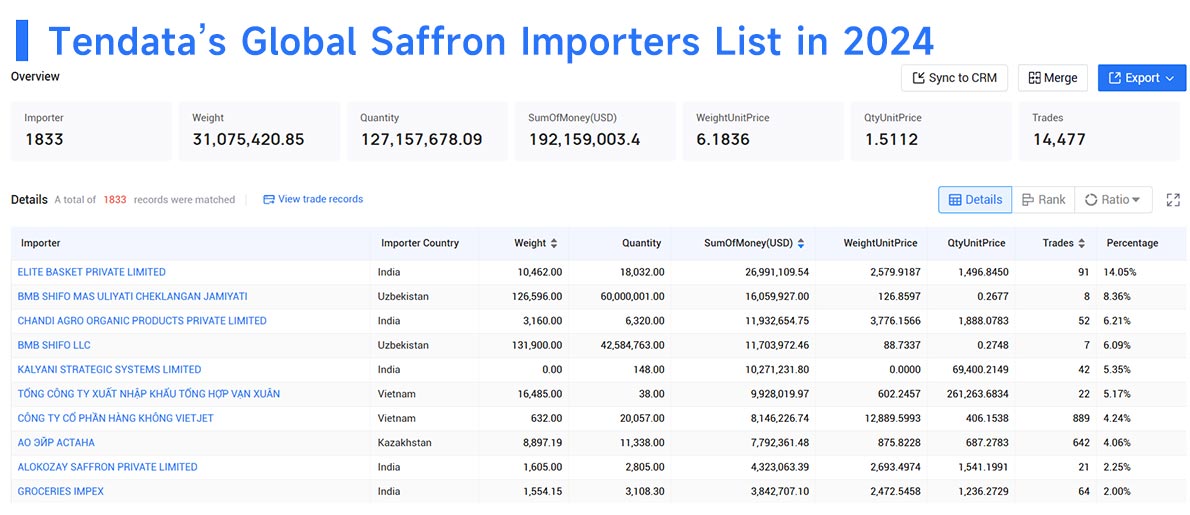Click the red 1833 records count

click(115, 199)
